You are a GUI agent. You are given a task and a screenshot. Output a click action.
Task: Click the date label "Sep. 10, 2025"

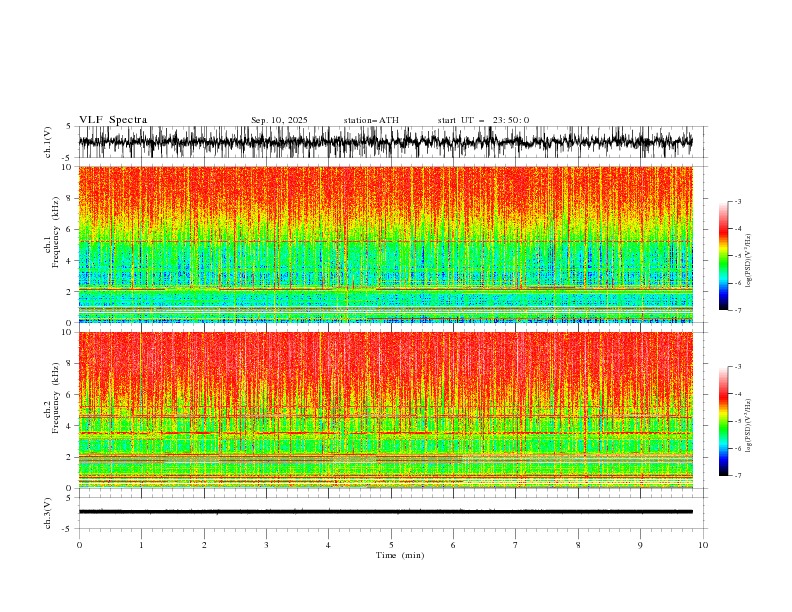(279, 120)
